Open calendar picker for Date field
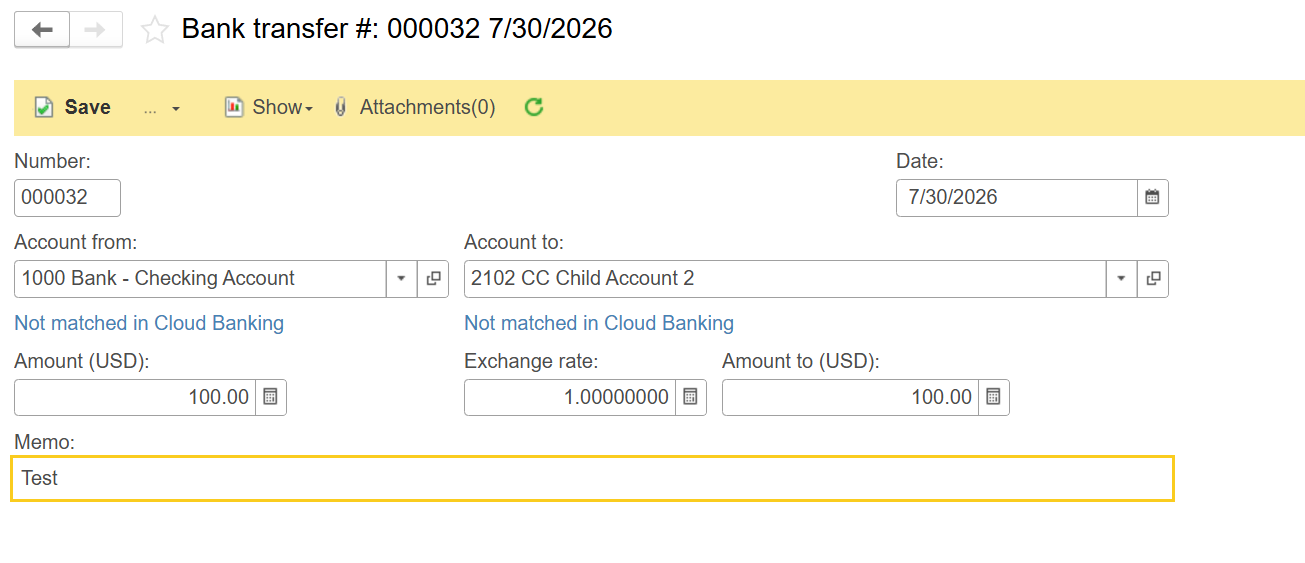The image size is (1305, 563). click(x=1152, y=198)
